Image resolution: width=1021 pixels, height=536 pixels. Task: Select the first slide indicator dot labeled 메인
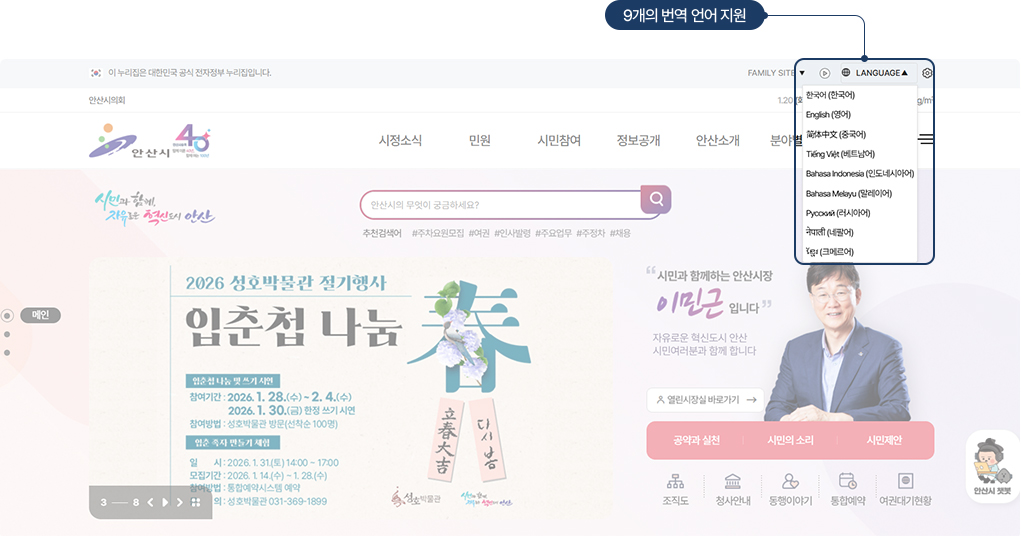click(8, 316)
